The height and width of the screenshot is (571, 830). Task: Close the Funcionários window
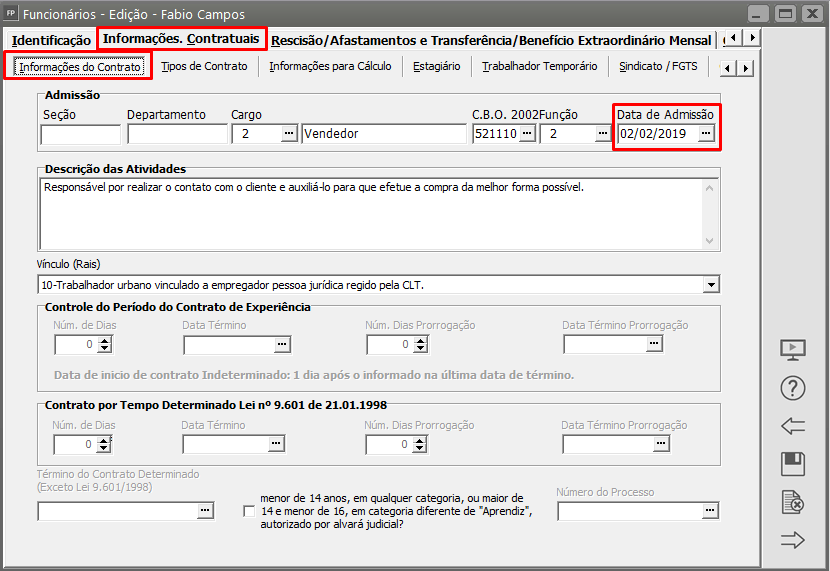click(813, 13)
